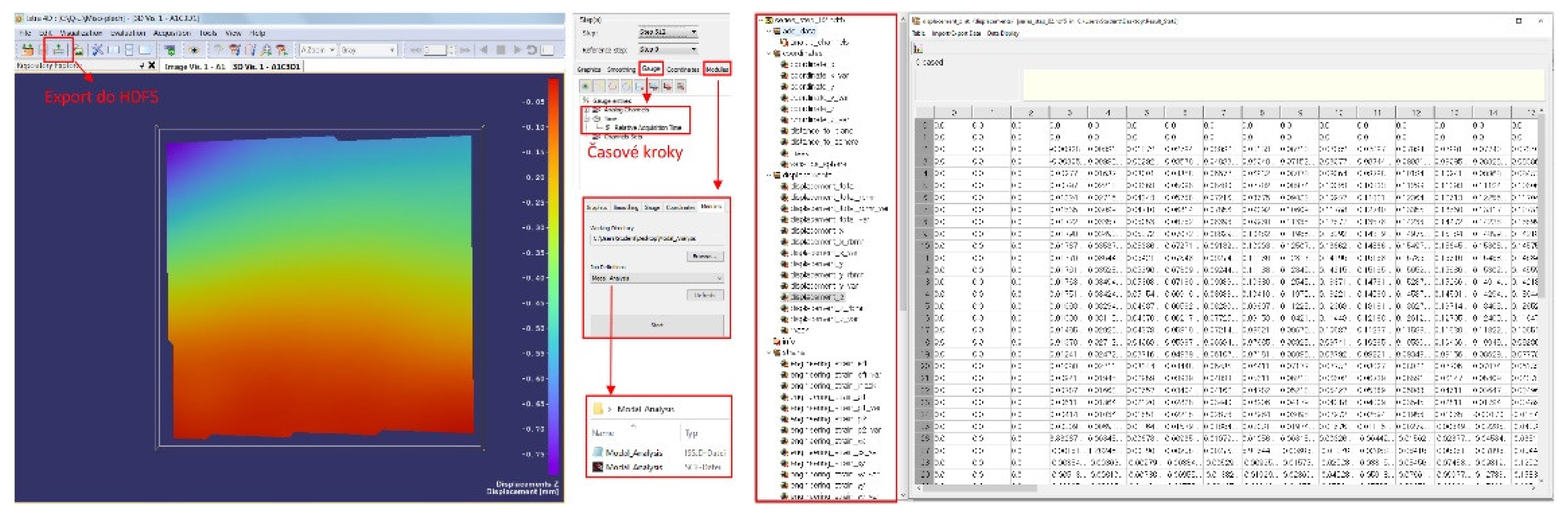The image size is (1568, 518).
Task: Click the Browse button for working directory
Action: [x=705, y=256]
